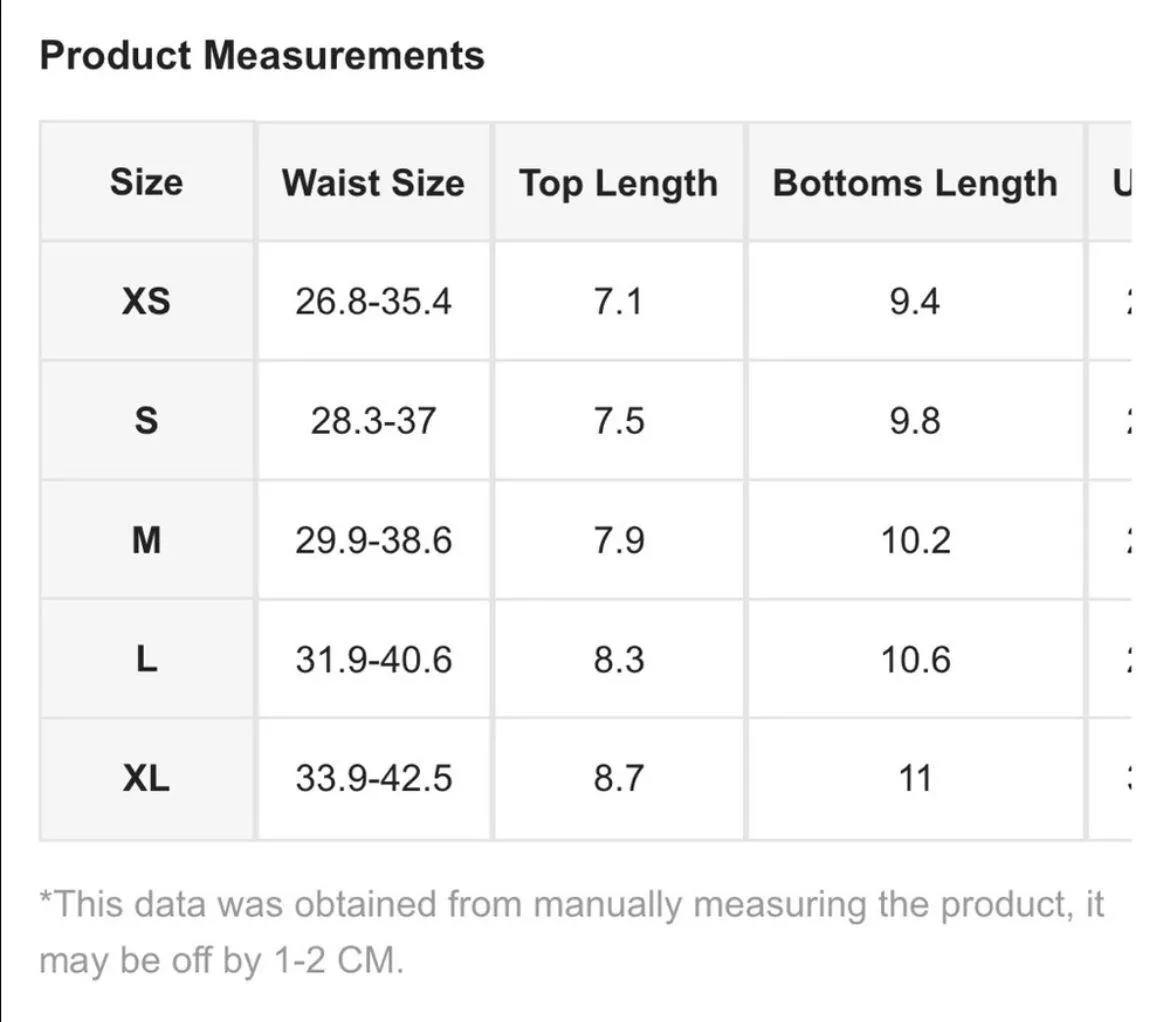Click bottoms length value 9.8
Image resolution: width=1164 pixels, height=1022 pixels.
tap(915, 420)
